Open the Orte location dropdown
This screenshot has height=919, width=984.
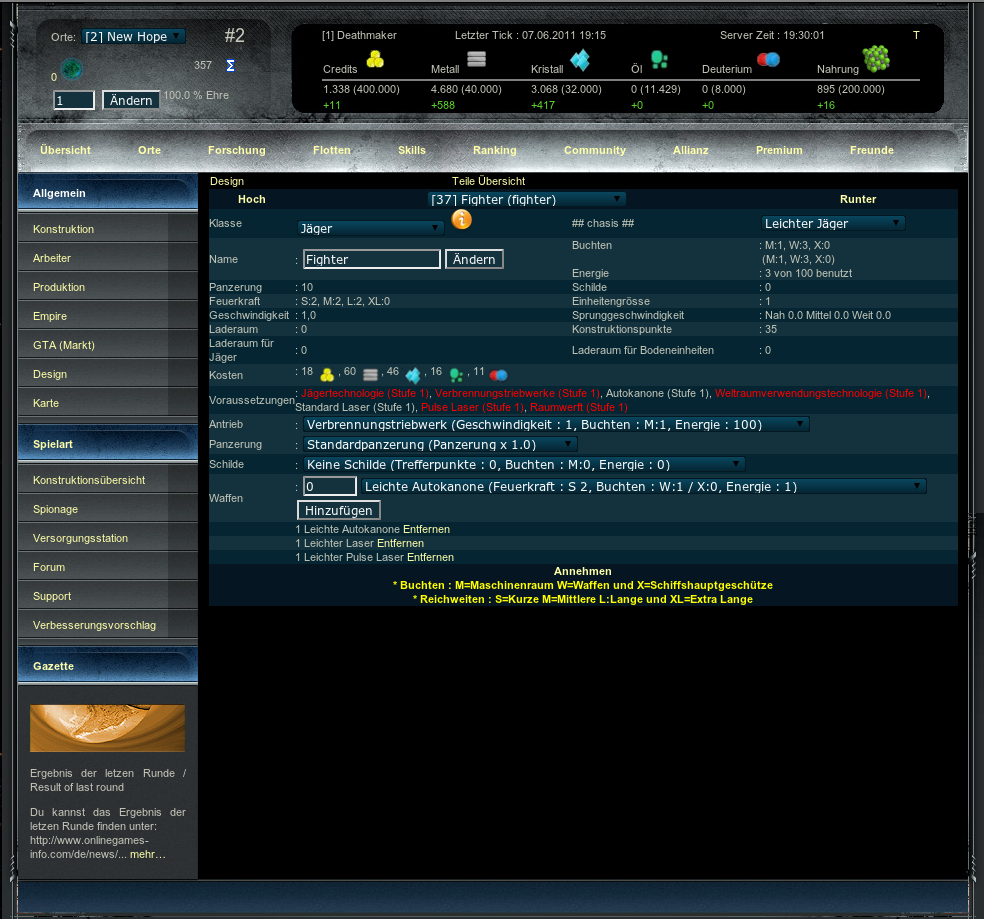133,37
